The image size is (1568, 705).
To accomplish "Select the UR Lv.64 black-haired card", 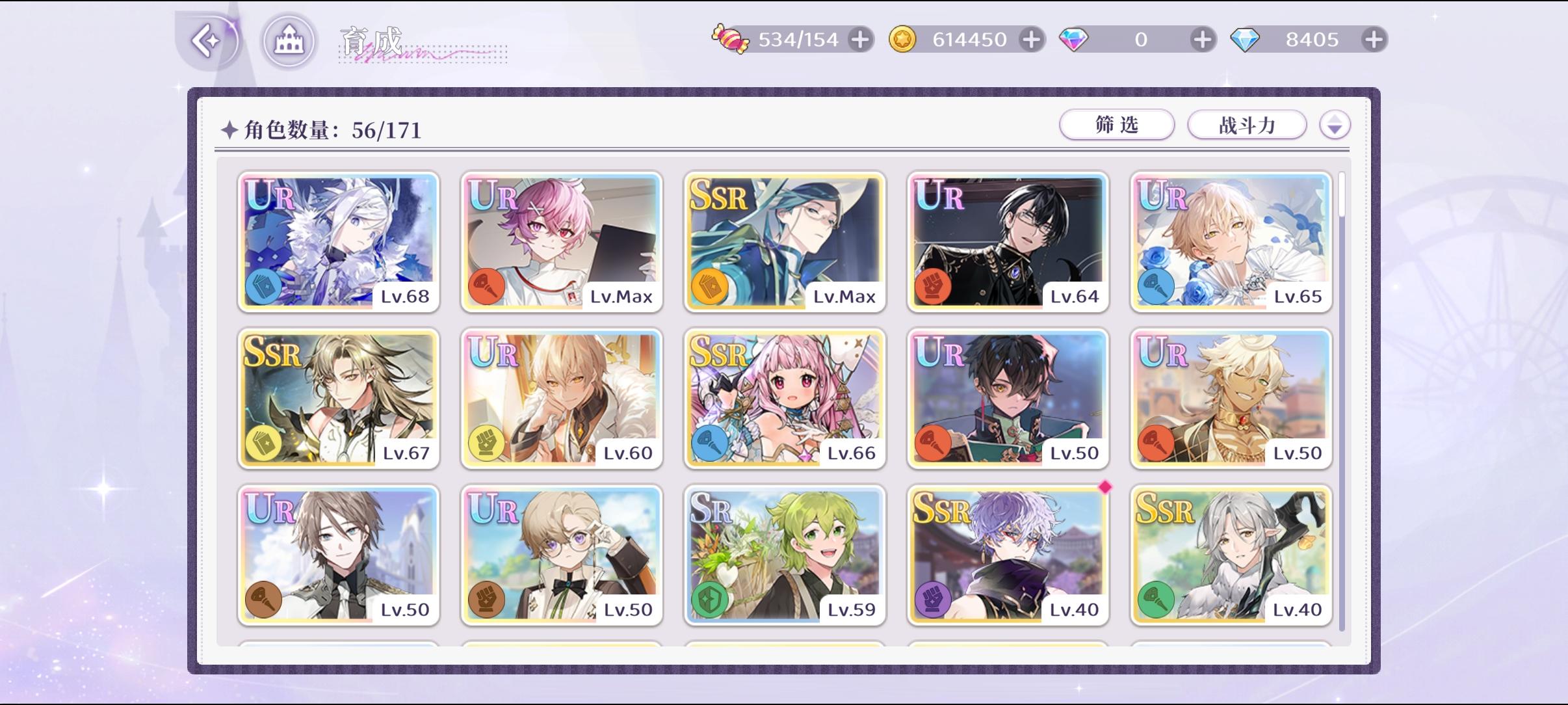I will pos(1008,242).
